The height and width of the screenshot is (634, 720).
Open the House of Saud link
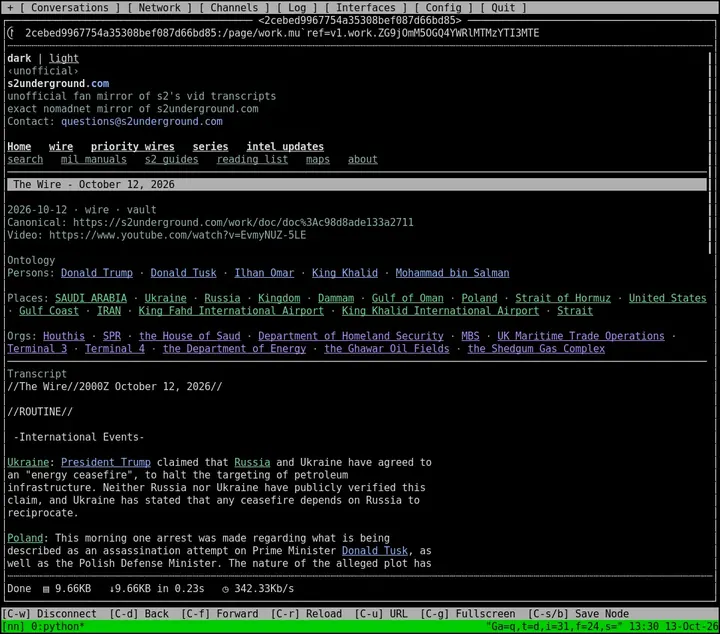(x=190, y=336)
